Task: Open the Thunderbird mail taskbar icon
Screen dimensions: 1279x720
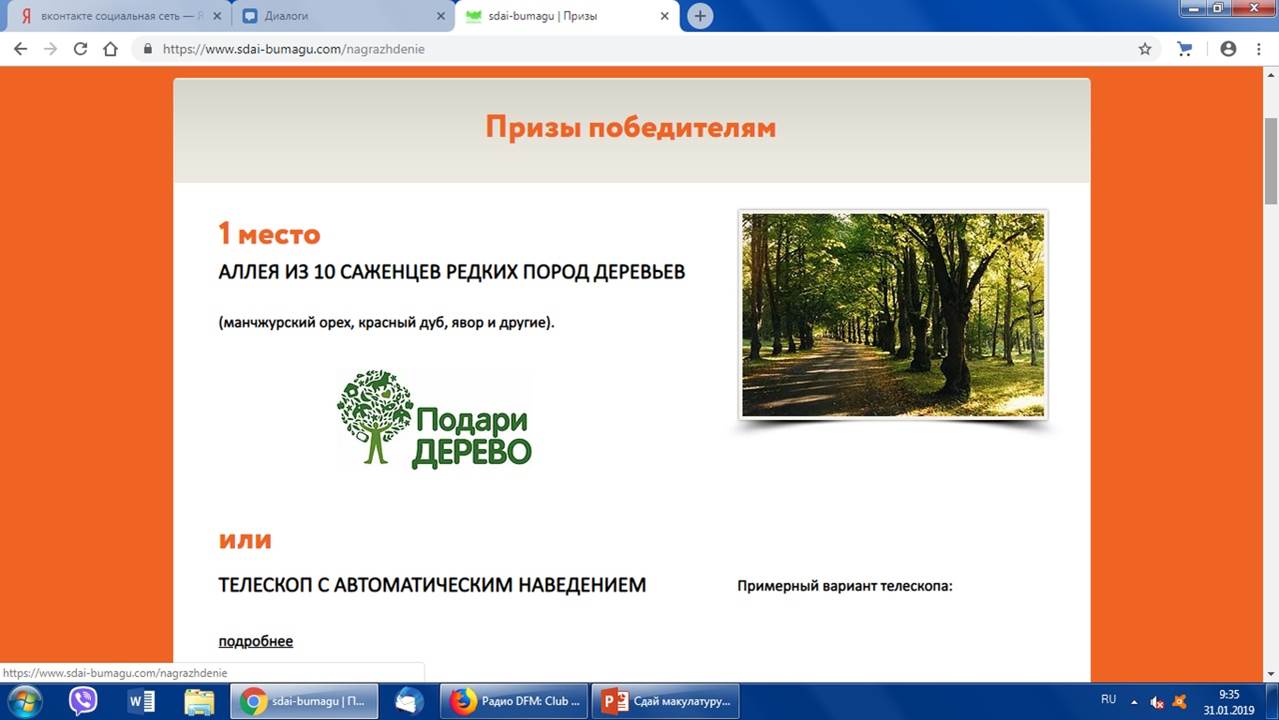Action: coord(409,701)
